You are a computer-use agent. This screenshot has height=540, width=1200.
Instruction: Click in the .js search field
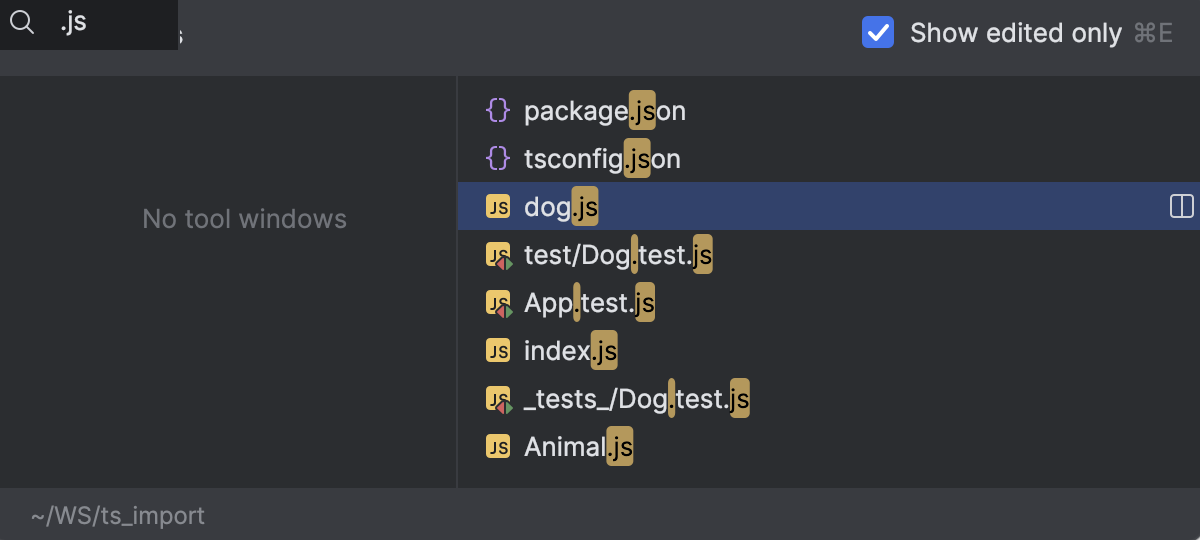110,23
